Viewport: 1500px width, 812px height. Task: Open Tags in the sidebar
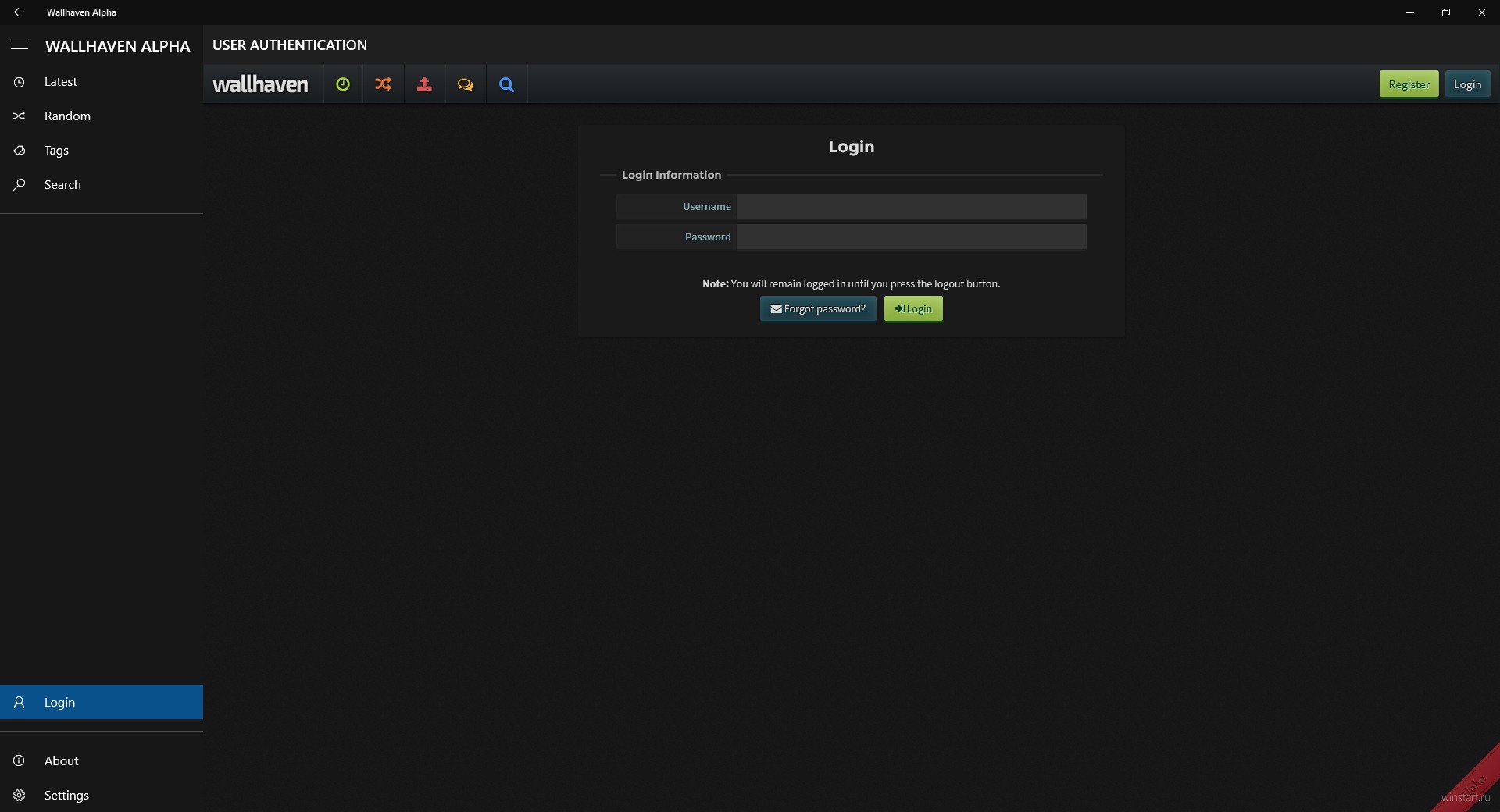point(102,151)
